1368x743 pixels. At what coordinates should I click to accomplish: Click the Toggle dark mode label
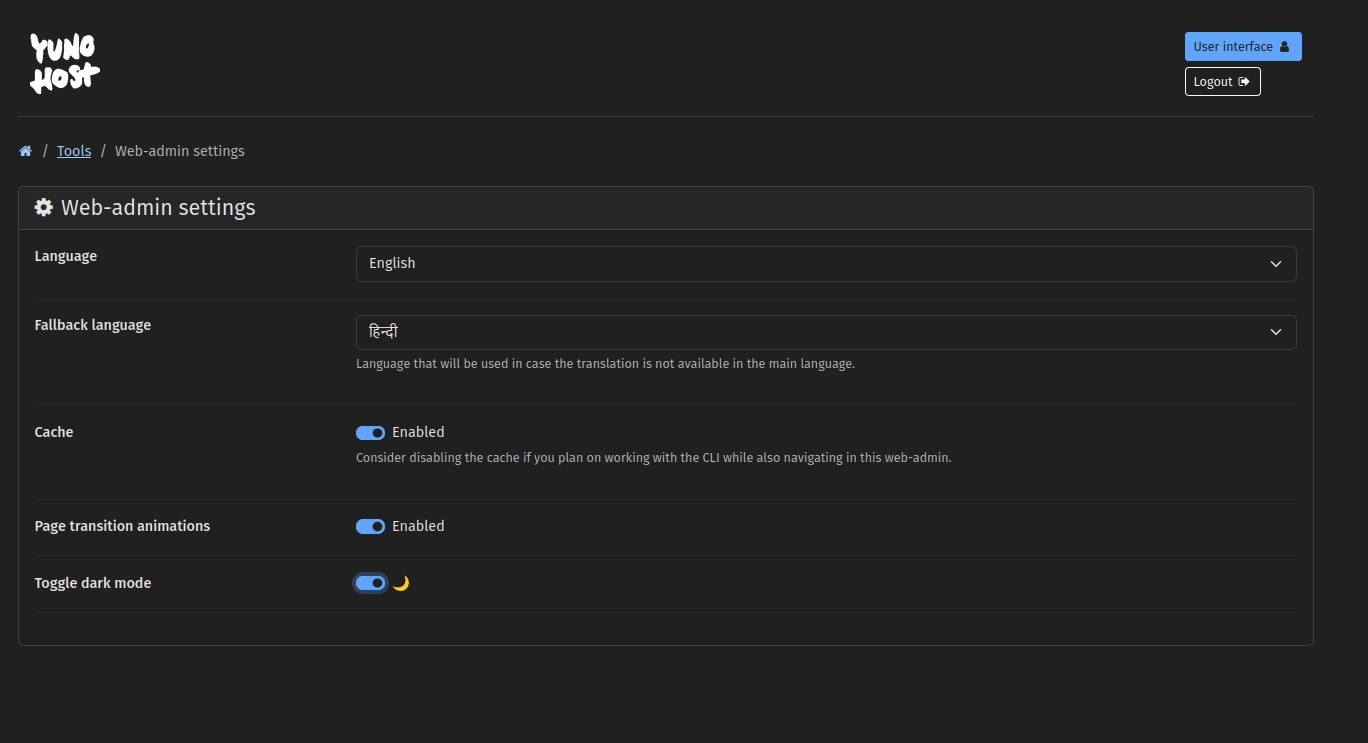click(x=93, y=583)
